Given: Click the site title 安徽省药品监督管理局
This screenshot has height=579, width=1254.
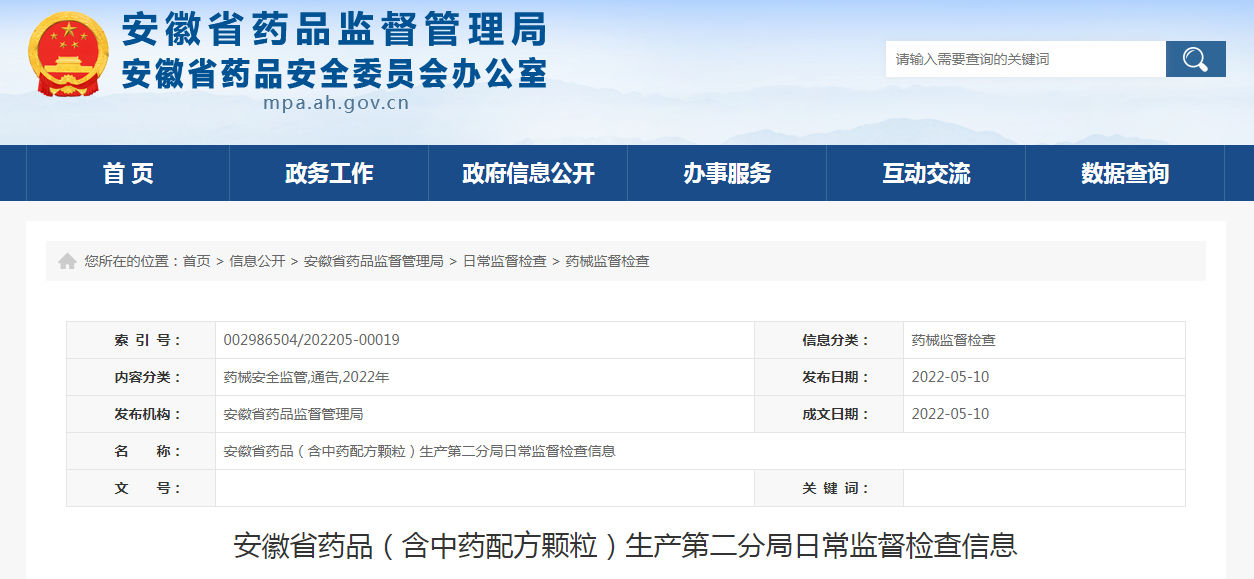Looking at the screenshot, I should pos(334,30).
